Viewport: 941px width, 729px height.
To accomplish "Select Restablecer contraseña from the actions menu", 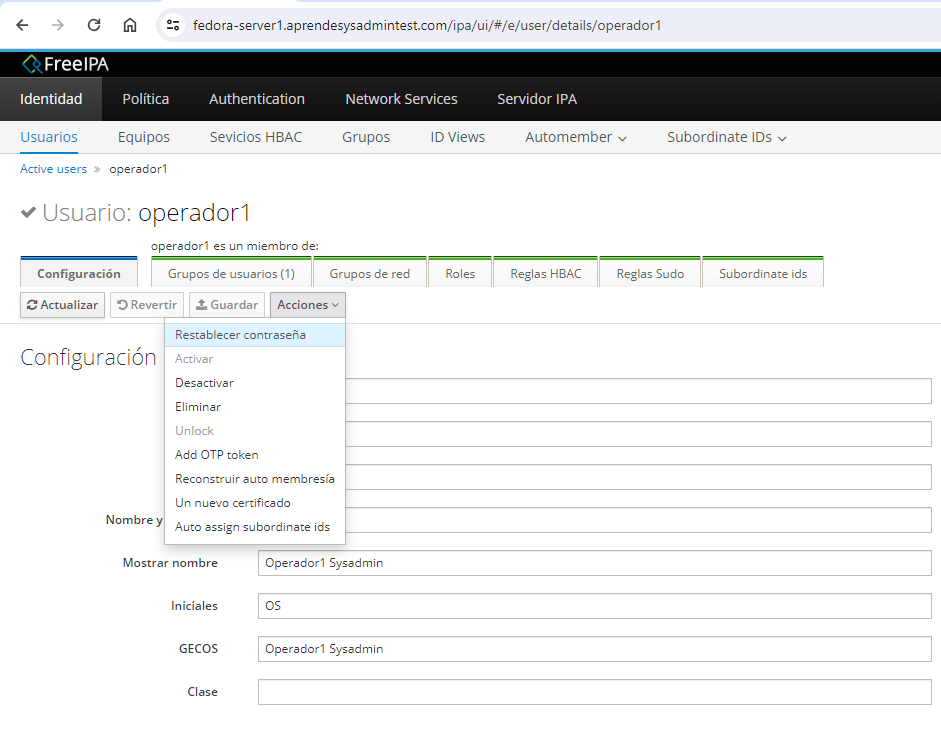I will [x=240, y=335].
